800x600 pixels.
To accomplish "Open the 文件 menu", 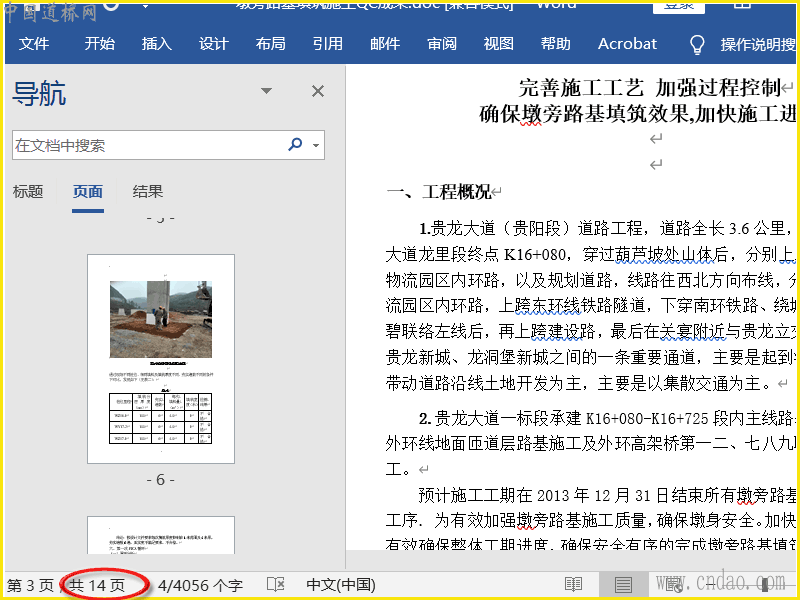I will (x=34, y=44).
